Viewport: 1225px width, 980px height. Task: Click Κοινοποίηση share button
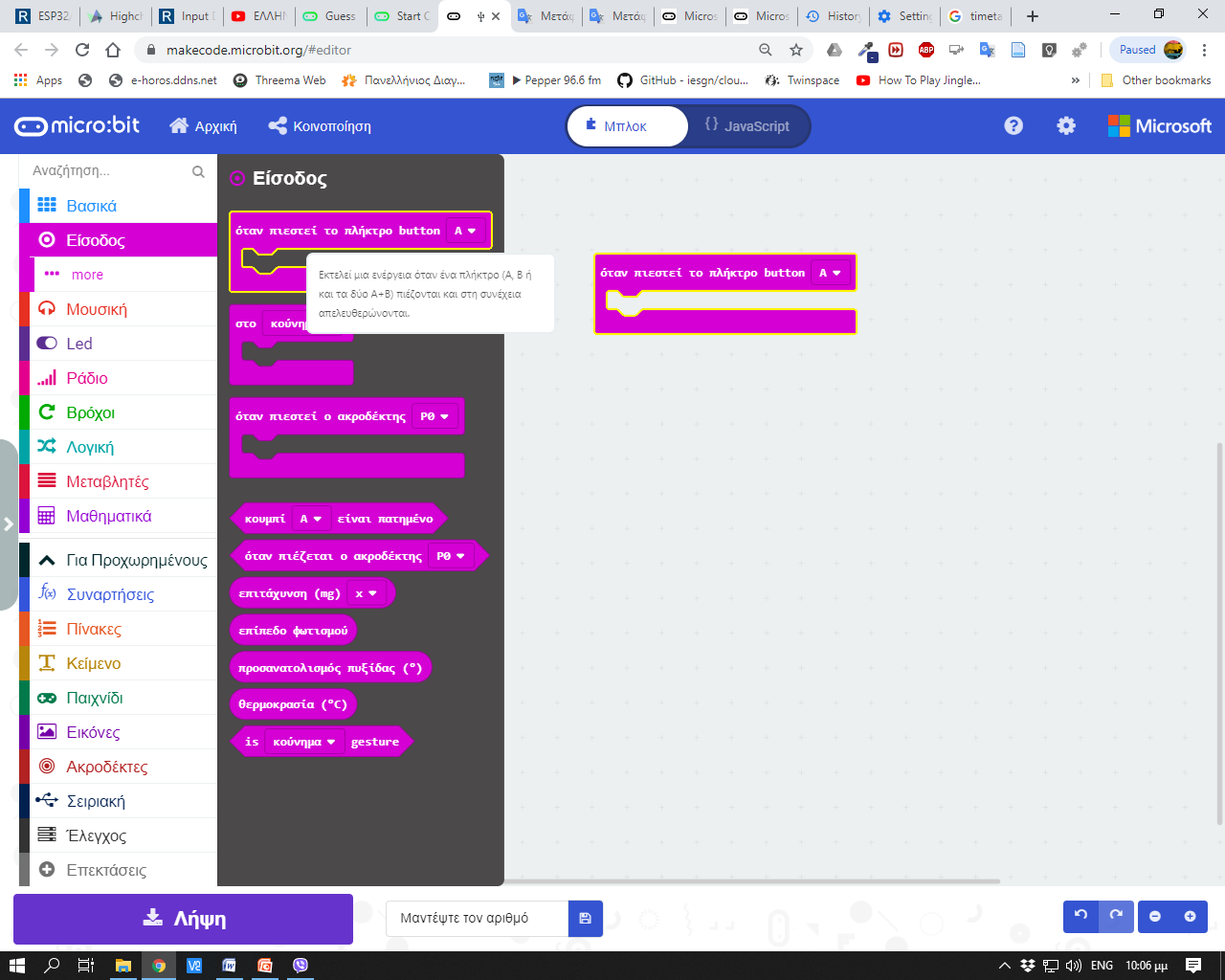tap(320, 126)
